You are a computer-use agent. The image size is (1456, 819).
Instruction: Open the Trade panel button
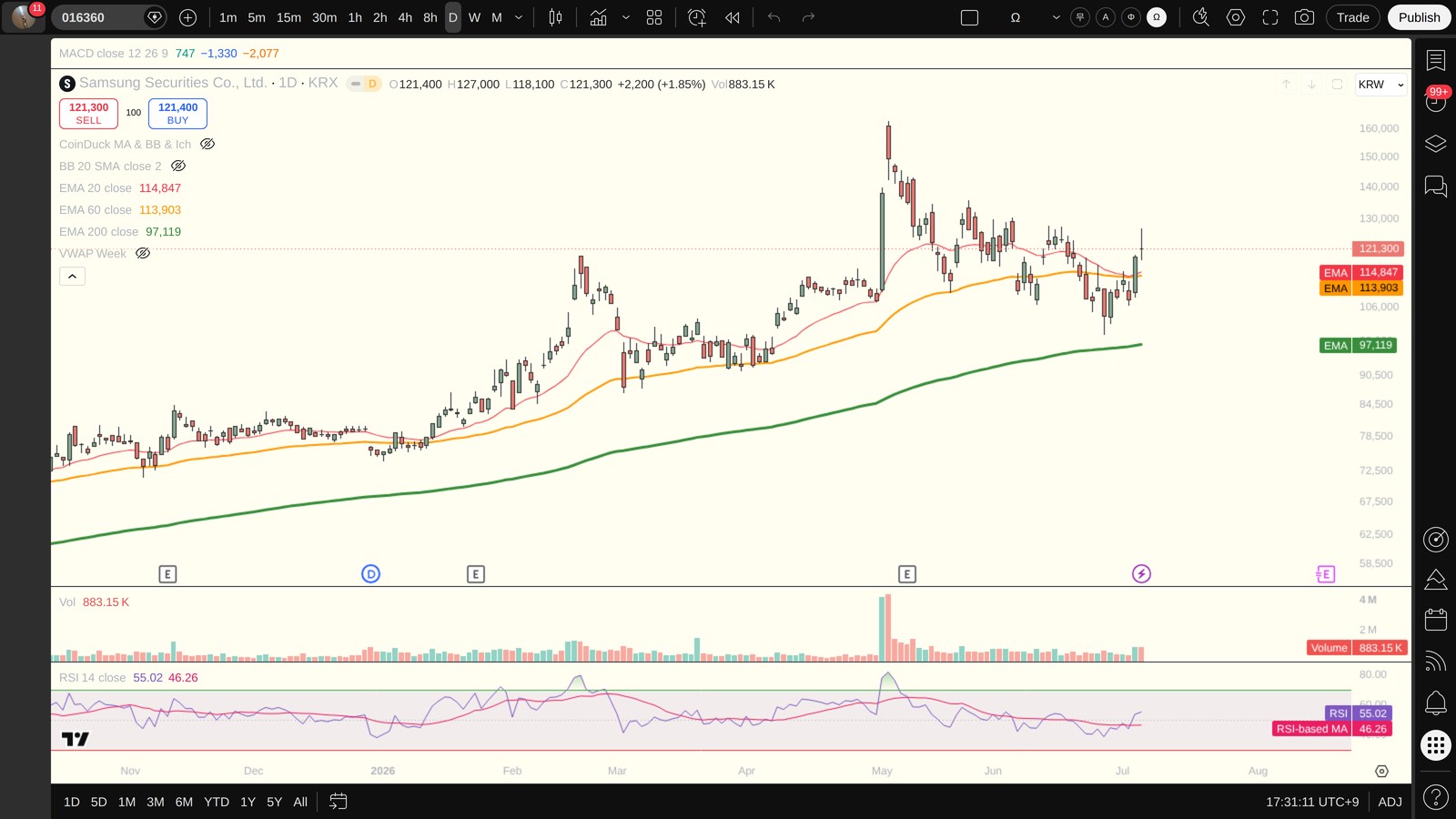pyautogui.click(x=1352, y=17)
